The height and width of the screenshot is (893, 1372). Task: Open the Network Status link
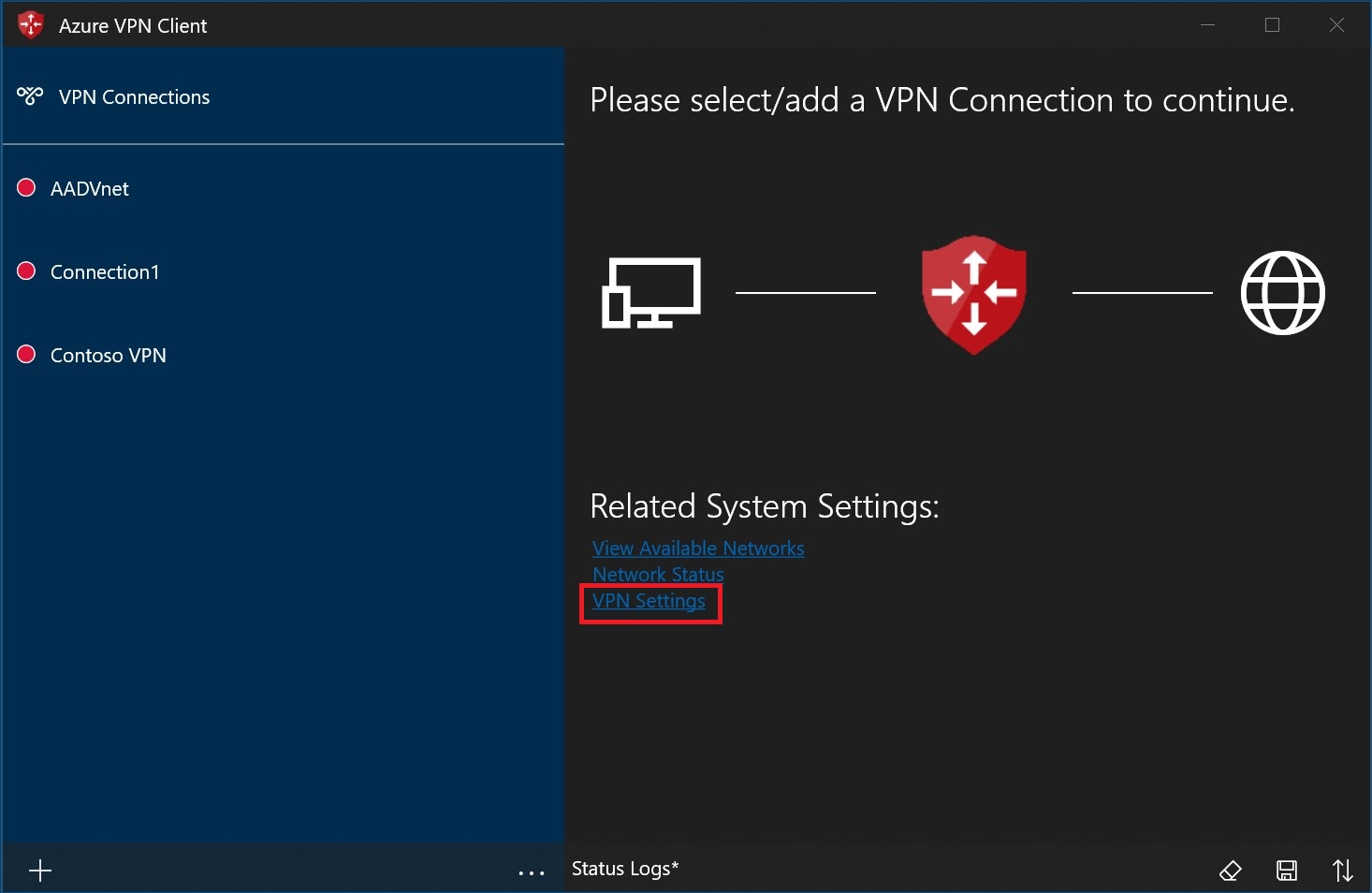pos(658,575)
